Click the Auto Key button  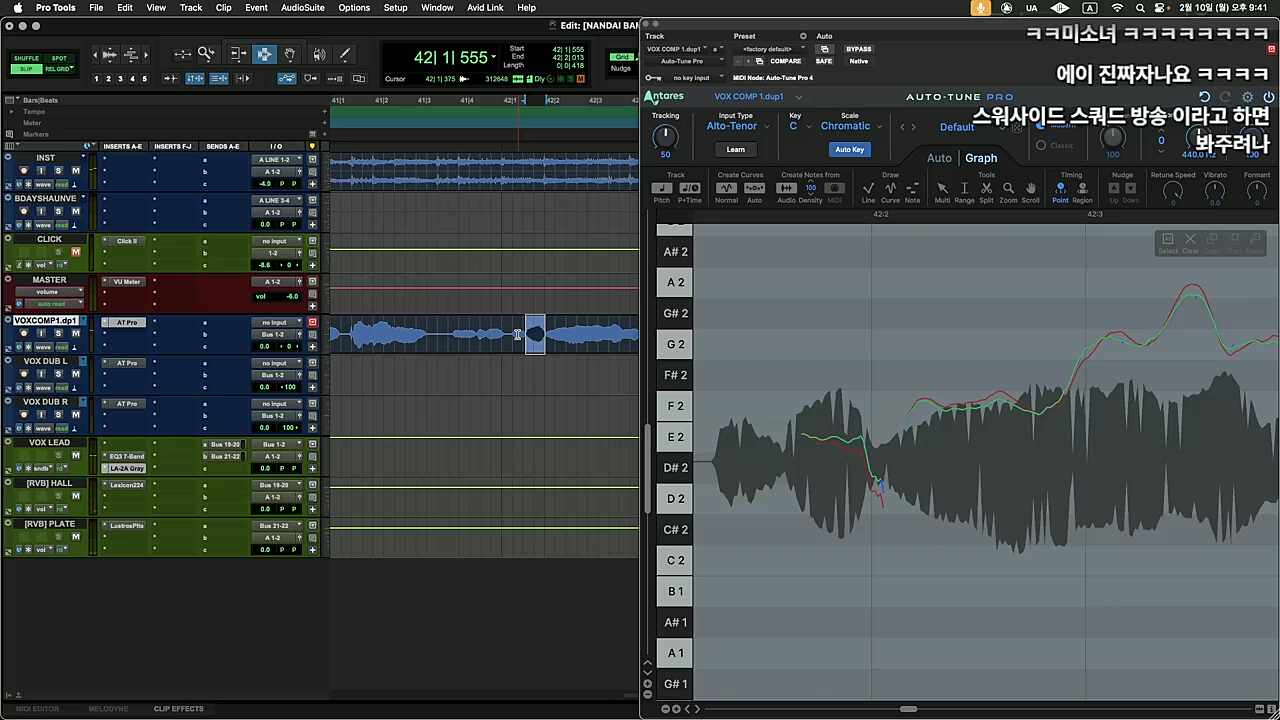click(849, 149)
